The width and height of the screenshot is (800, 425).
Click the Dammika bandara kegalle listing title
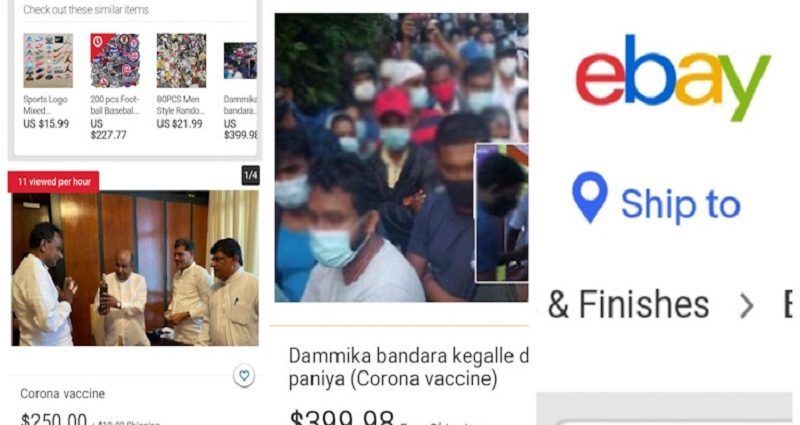point(408,367)
